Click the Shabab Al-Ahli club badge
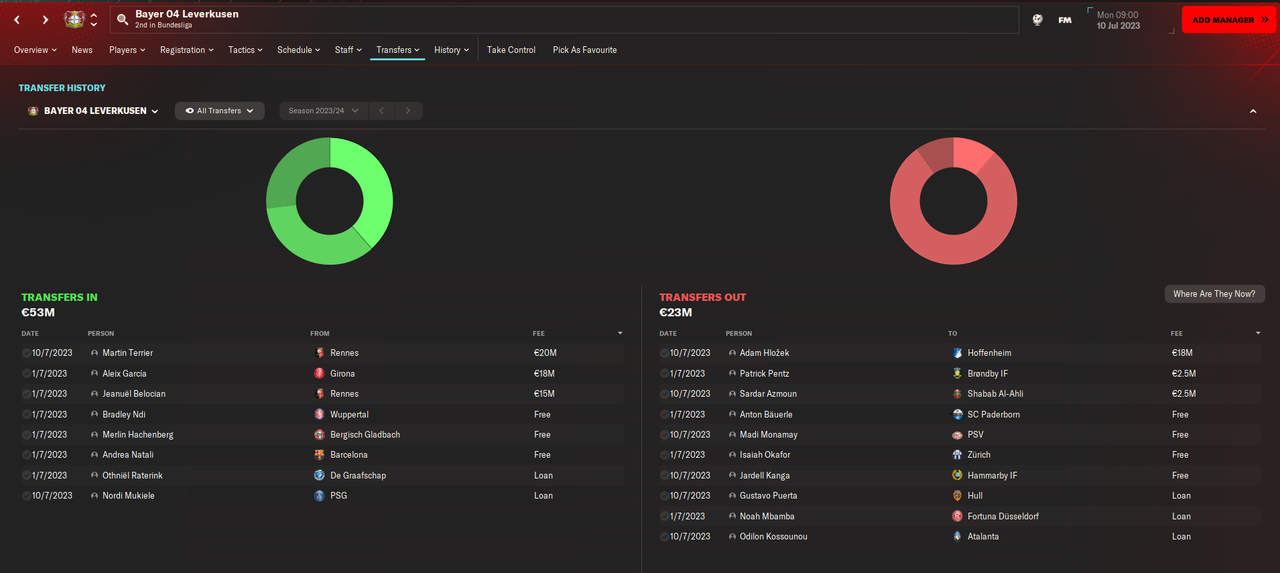 (x=958, y=394)
